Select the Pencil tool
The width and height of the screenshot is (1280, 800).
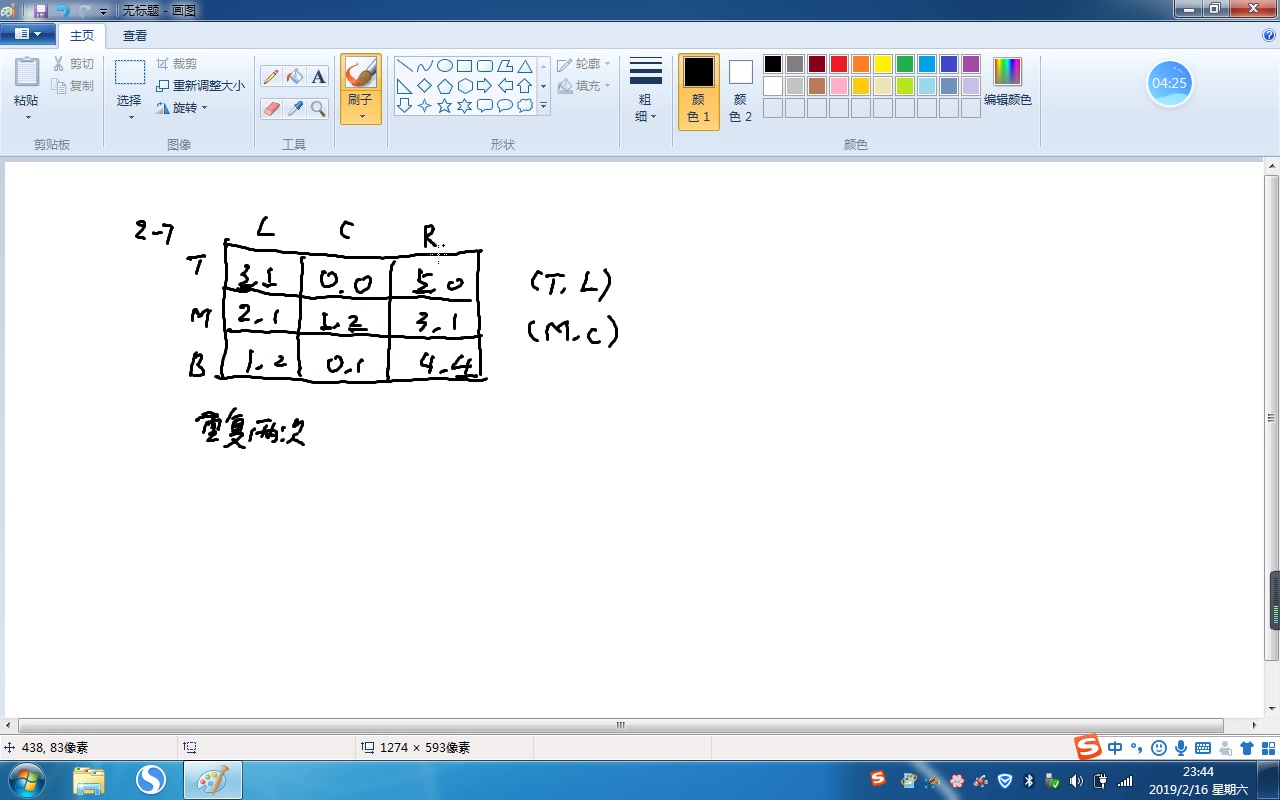(x=271, y=77)
